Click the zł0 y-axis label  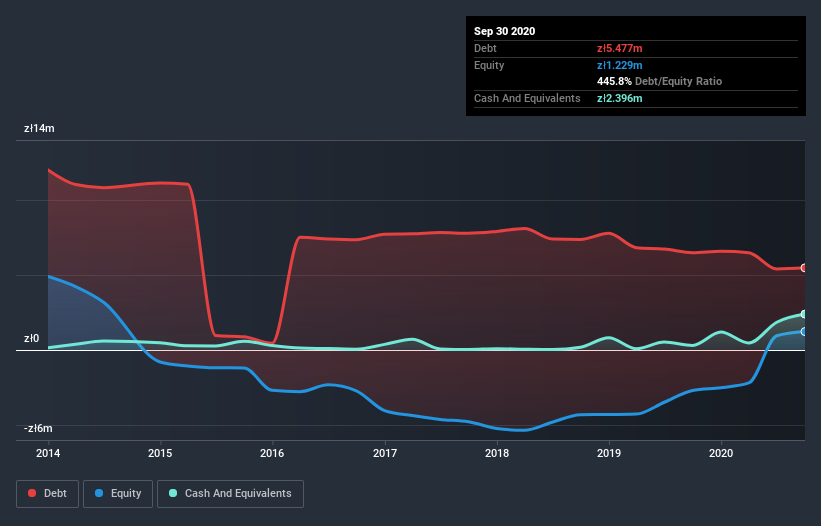pyautogui.click(x=31, y=339)
